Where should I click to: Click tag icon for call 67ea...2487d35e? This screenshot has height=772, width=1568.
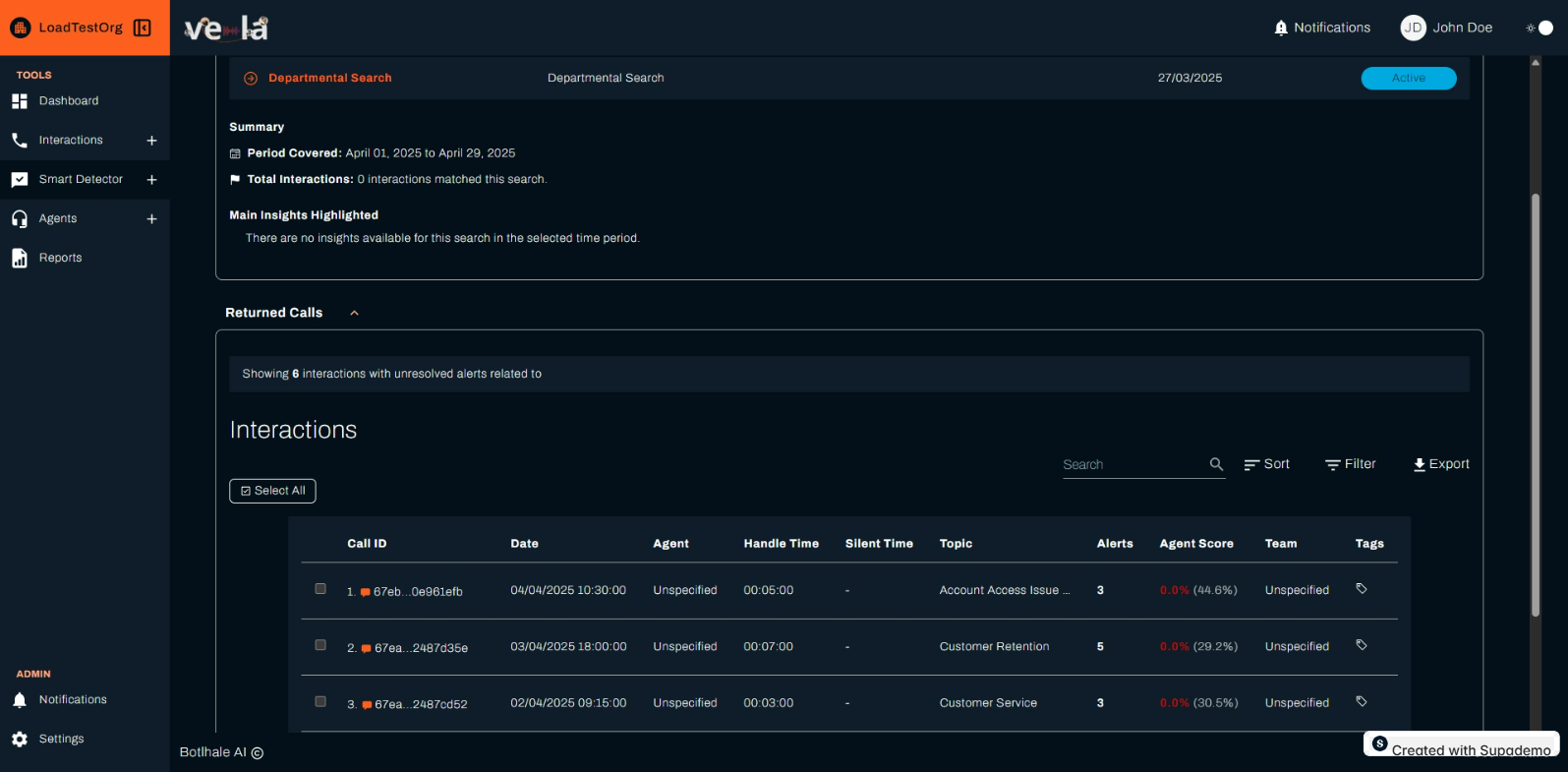coord(1362,645)
